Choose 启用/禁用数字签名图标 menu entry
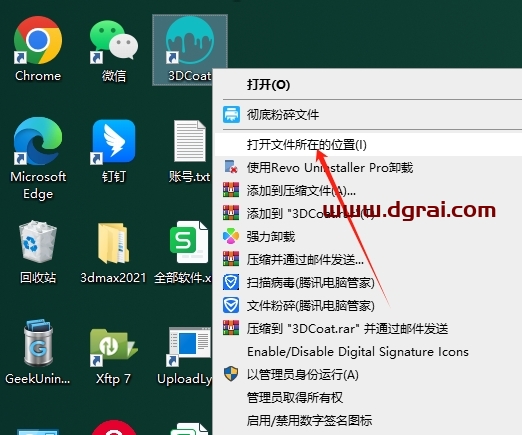The image size is (522, 435). [x=368, y=420]
